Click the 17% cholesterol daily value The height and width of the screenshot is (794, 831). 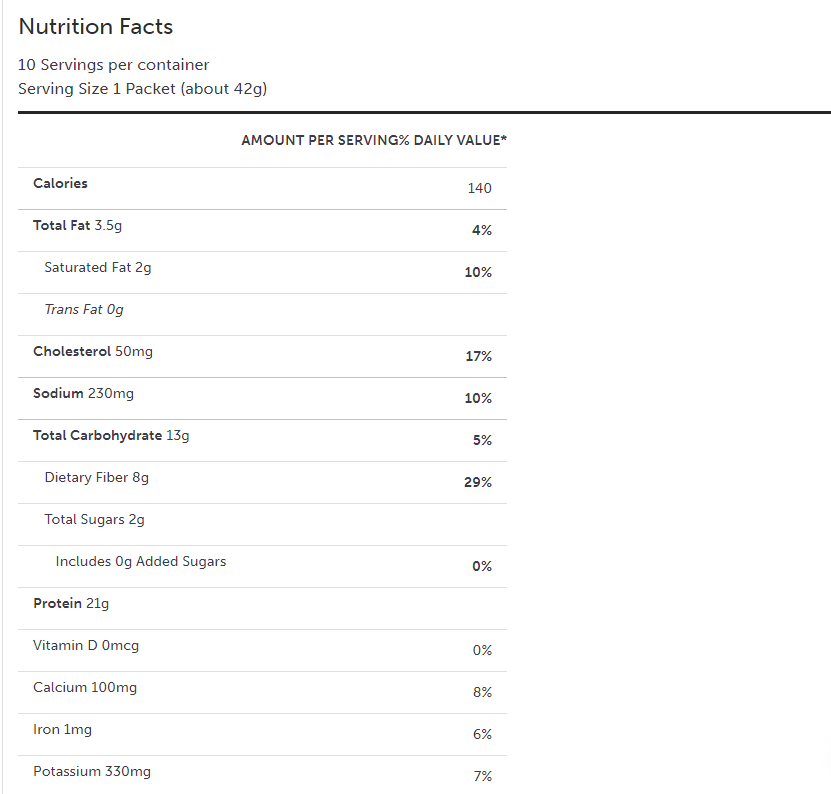(x=478, y=356)
